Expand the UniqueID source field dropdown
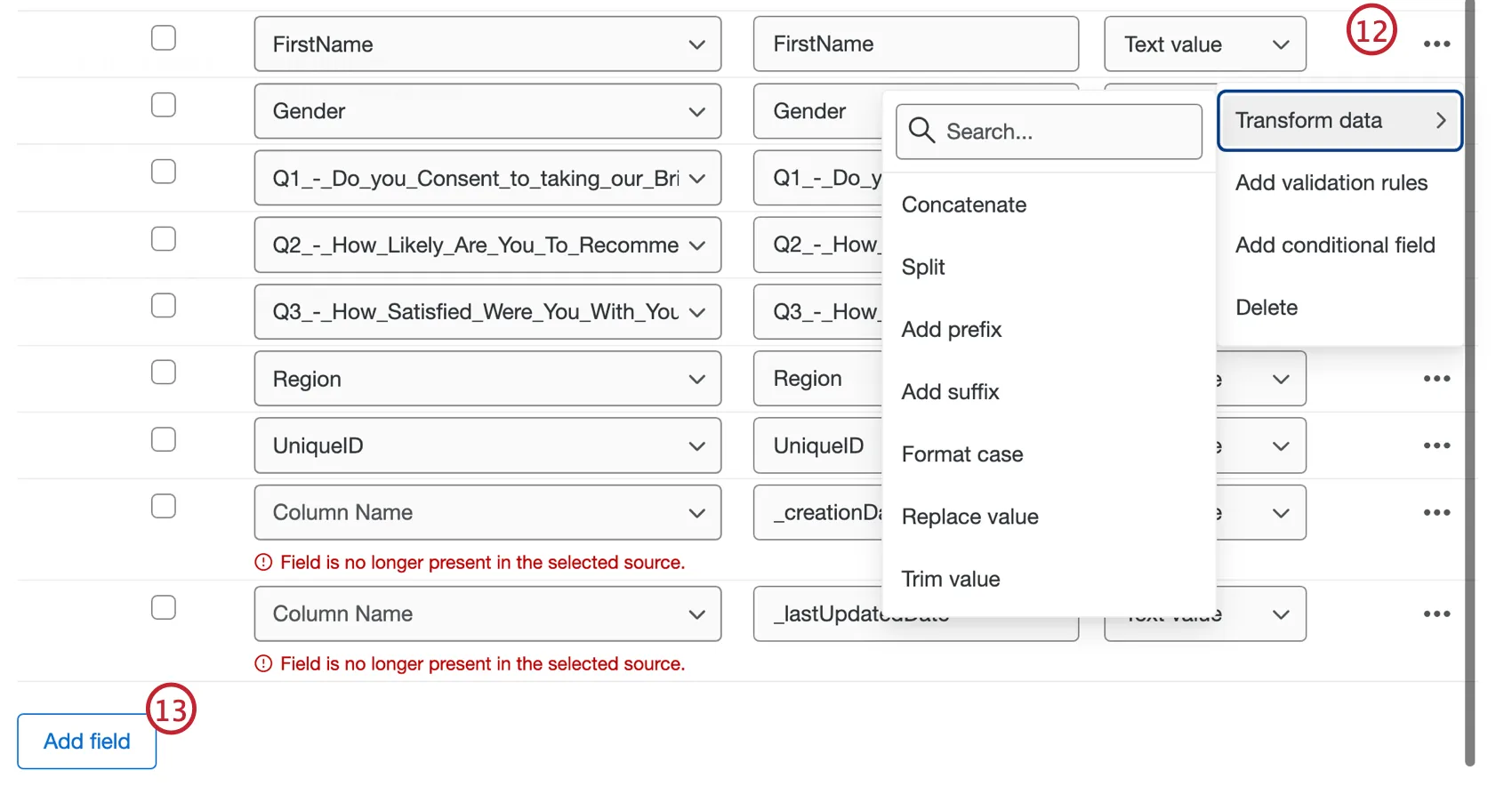Screen dimensions: 1512x786 coord(487,445)
